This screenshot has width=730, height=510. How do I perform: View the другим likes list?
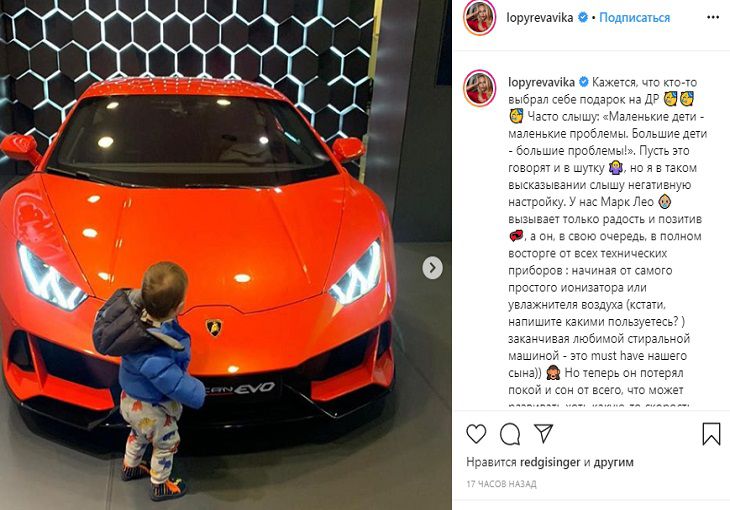pyautogui.click(x=613, y=462)
